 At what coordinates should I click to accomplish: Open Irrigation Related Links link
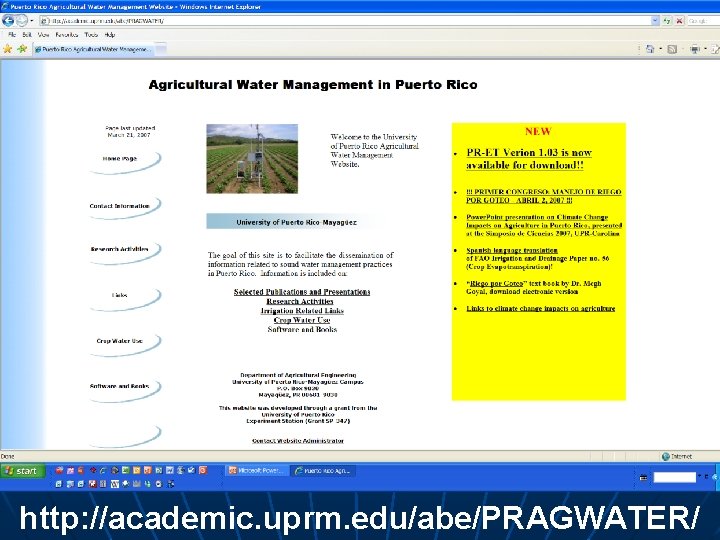[302, 310]
